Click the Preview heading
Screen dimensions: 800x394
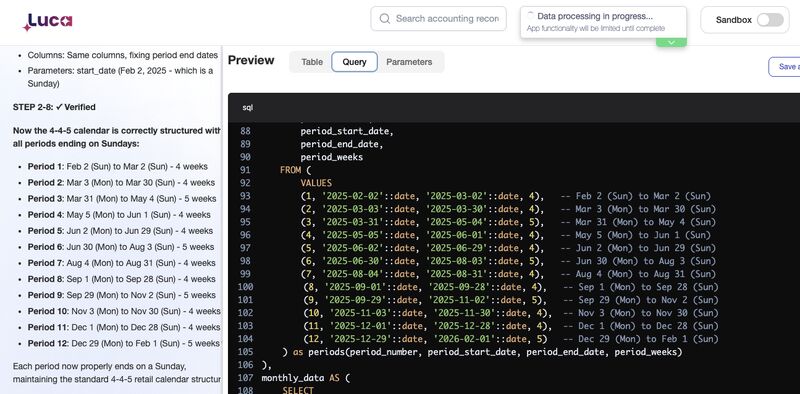[x=251, y=60]
